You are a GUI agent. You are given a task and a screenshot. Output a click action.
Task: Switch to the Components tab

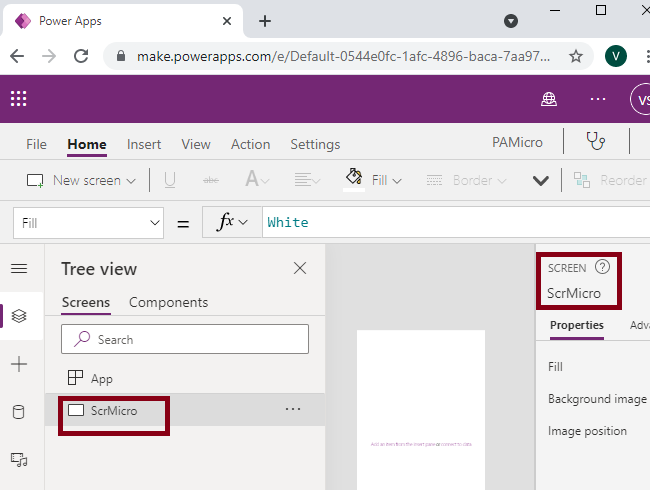point(168,302)
